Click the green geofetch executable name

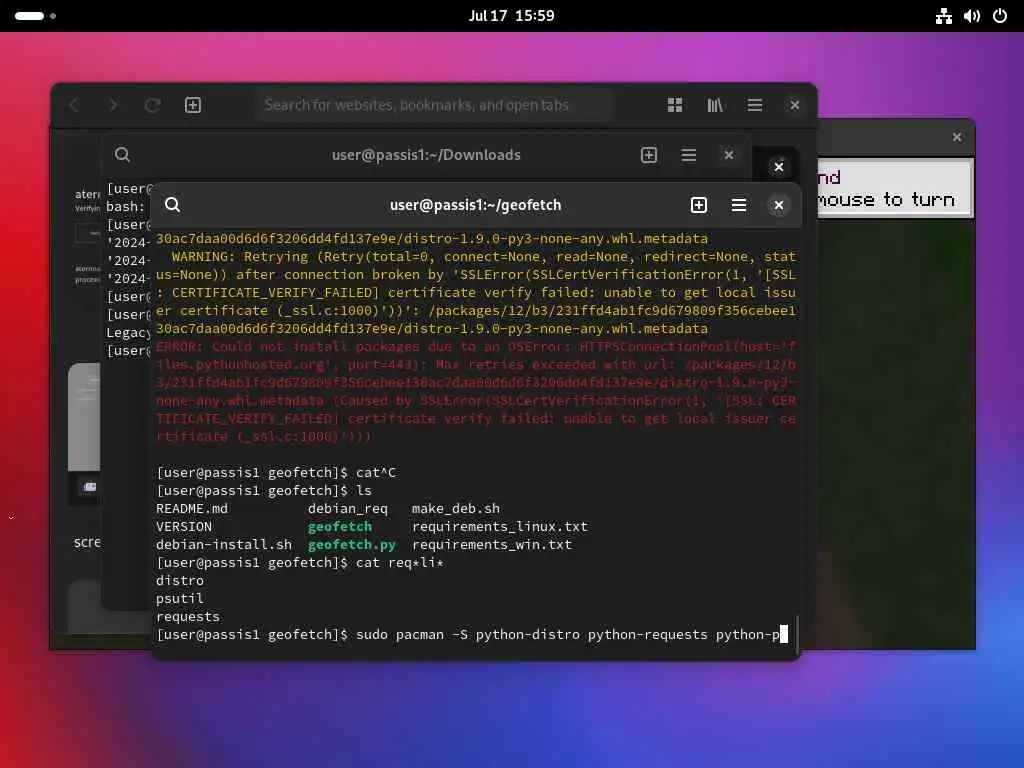click(340, 526)
